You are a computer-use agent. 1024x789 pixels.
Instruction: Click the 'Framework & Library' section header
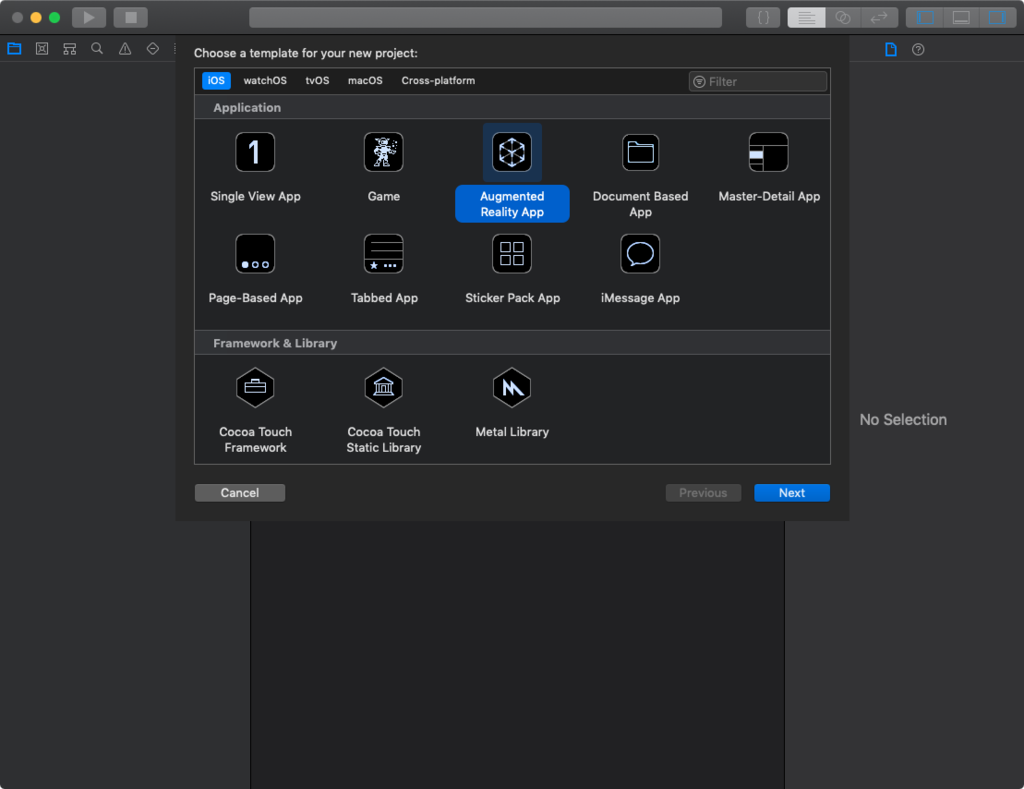tap(512, 343)
